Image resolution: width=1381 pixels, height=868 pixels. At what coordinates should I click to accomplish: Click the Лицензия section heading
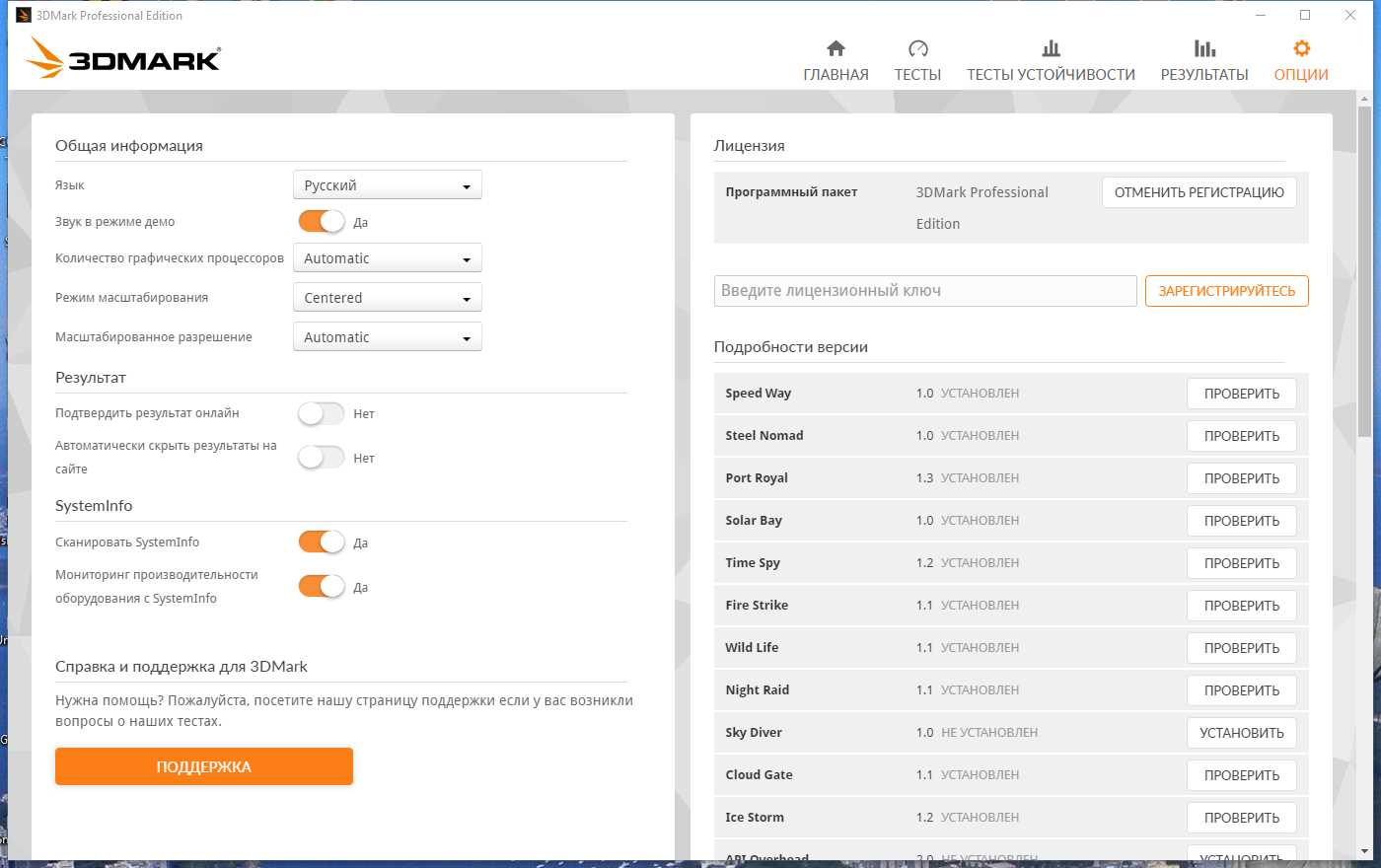[750, 146]
